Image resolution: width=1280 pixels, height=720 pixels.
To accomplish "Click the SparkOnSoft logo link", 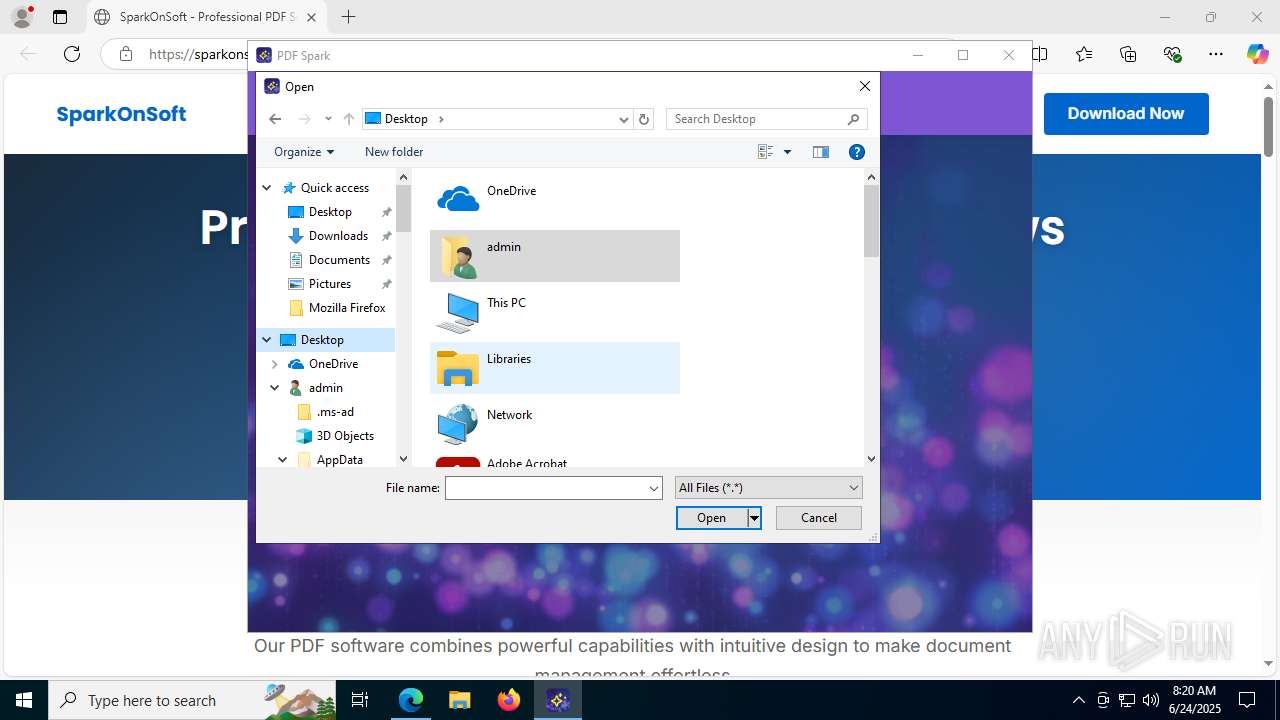I will (121, 114).
